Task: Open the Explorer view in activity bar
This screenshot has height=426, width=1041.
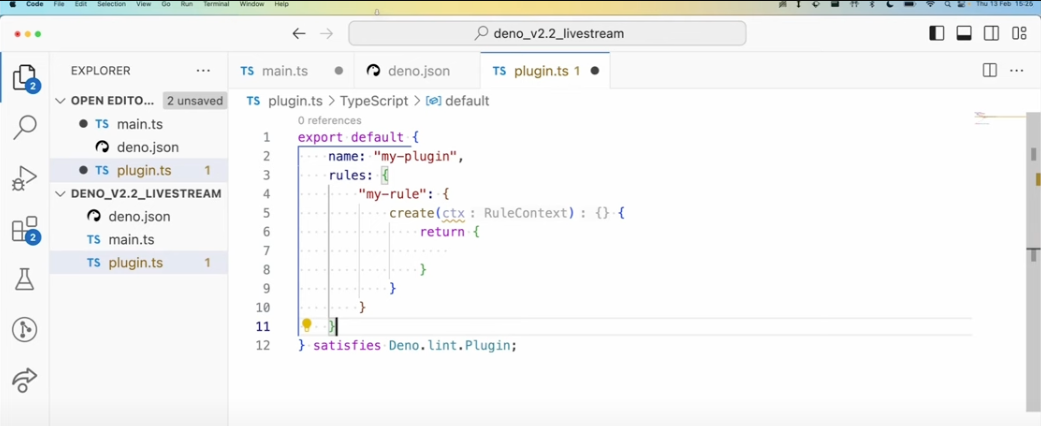Action: pos(25,78)
